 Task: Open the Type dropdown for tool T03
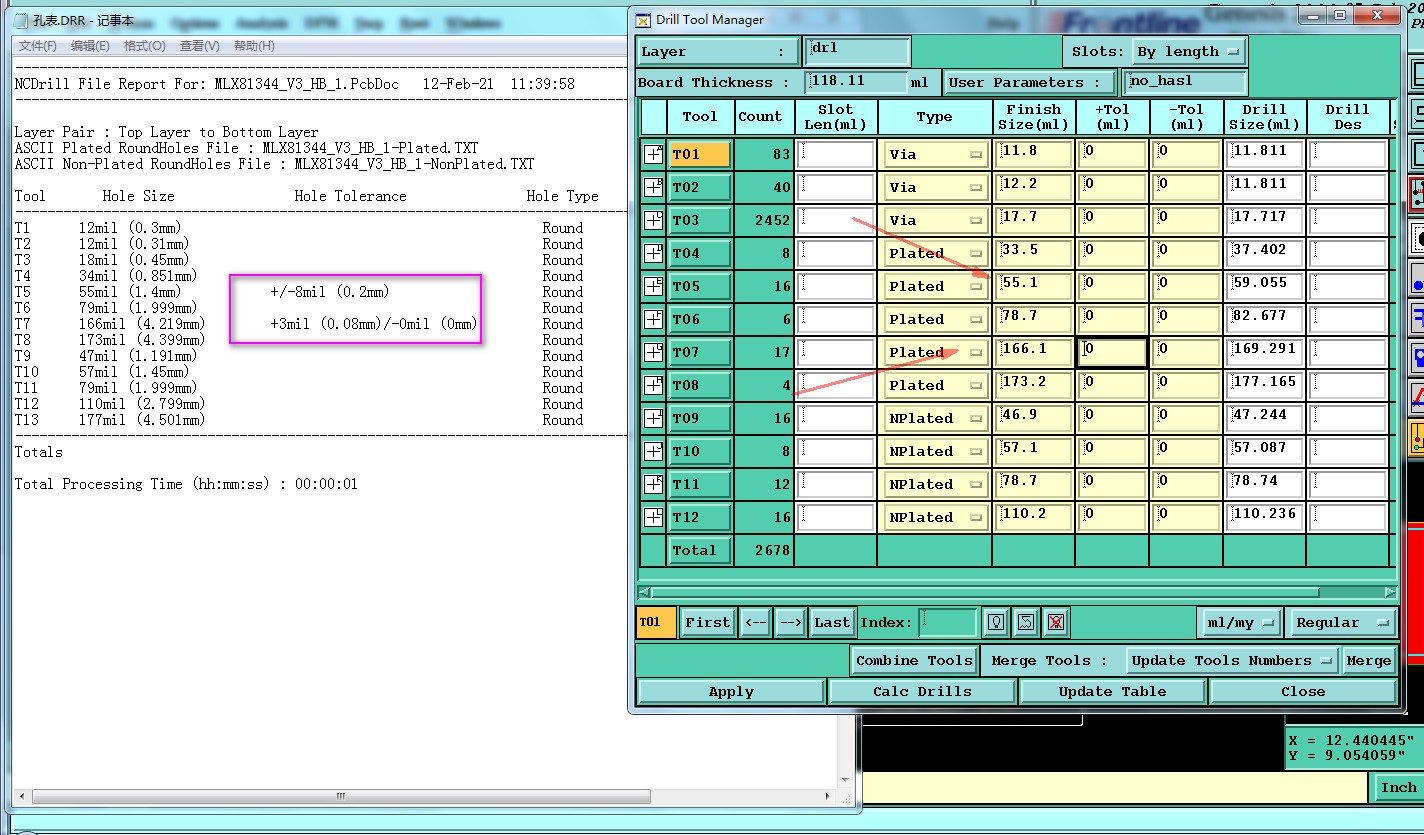[934, 221]
